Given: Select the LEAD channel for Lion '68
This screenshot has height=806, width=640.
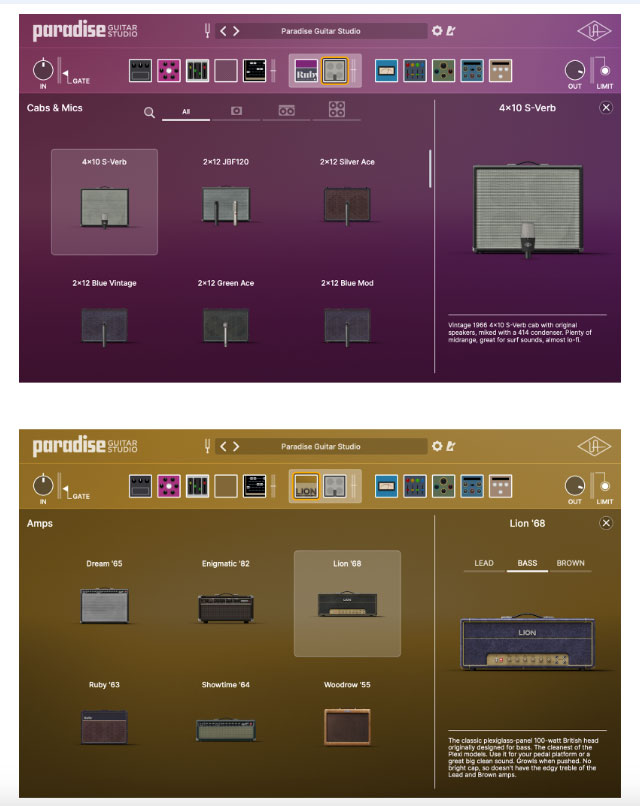Looking at the screenshot, I should [484, 563].
